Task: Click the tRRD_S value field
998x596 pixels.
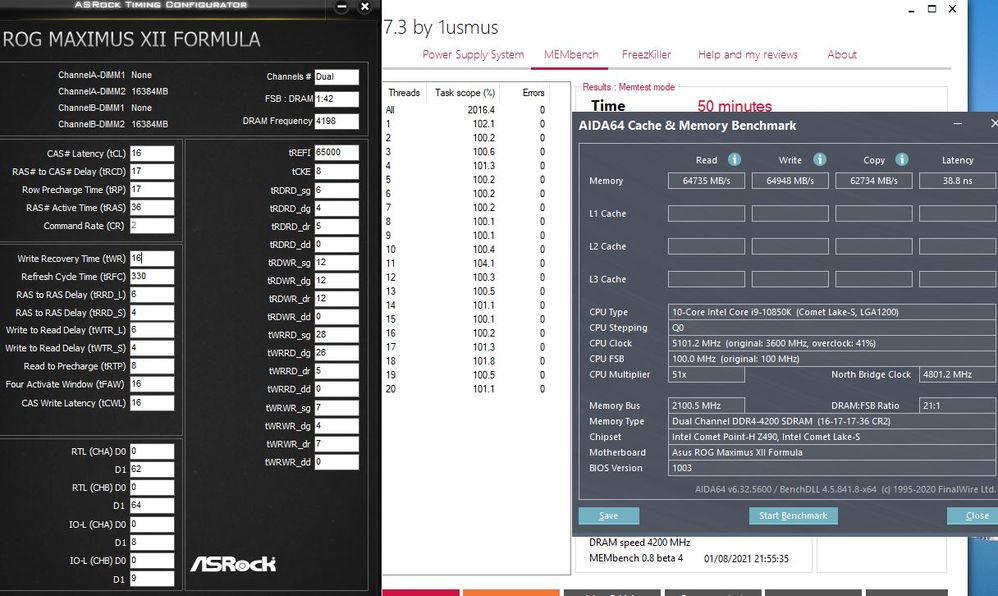Action: (x=152, y=313)
